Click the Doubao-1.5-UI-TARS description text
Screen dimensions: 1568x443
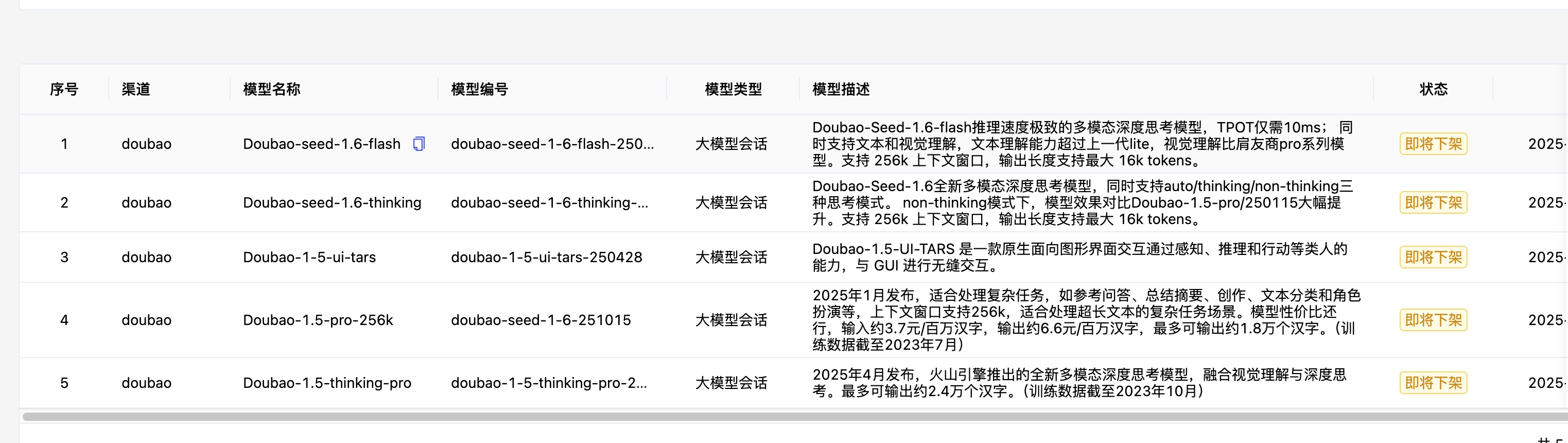(x=1080, y=257)
